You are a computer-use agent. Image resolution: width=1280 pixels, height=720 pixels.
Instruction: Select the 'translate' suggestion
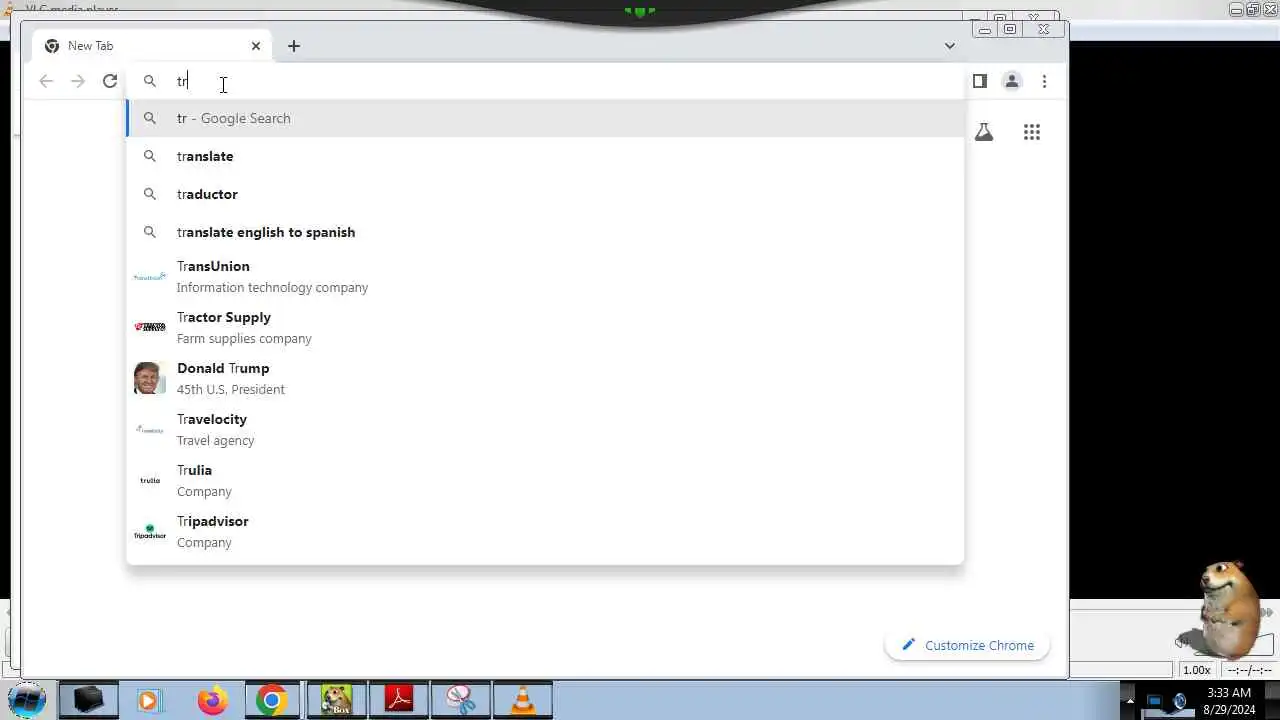(545, 156)
